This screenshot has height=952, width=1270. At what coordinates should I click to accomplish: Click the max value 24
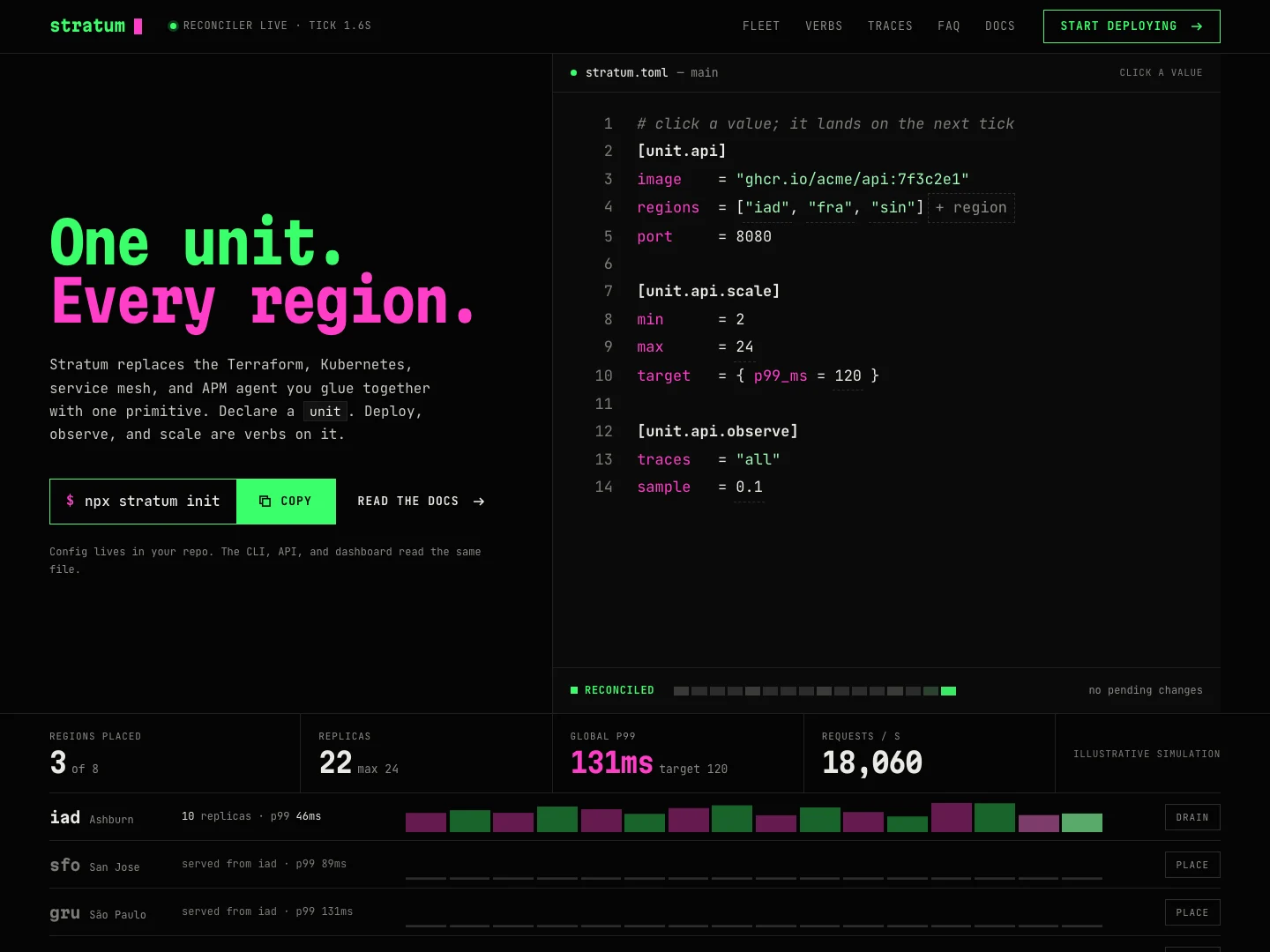(744, 346)
